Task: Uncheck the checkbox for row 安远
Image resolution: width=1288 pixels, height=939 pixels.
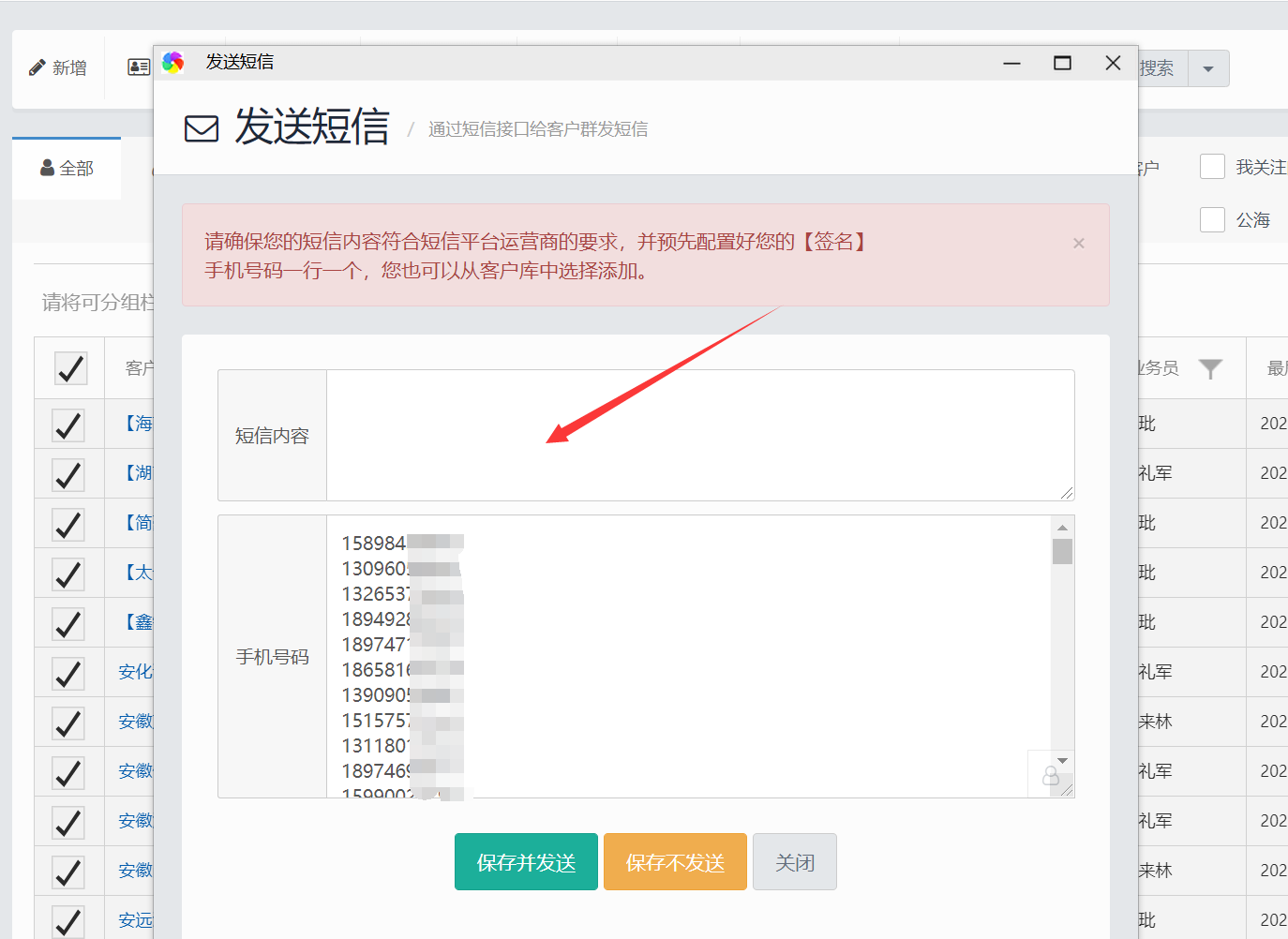Action: pos(68,921)
